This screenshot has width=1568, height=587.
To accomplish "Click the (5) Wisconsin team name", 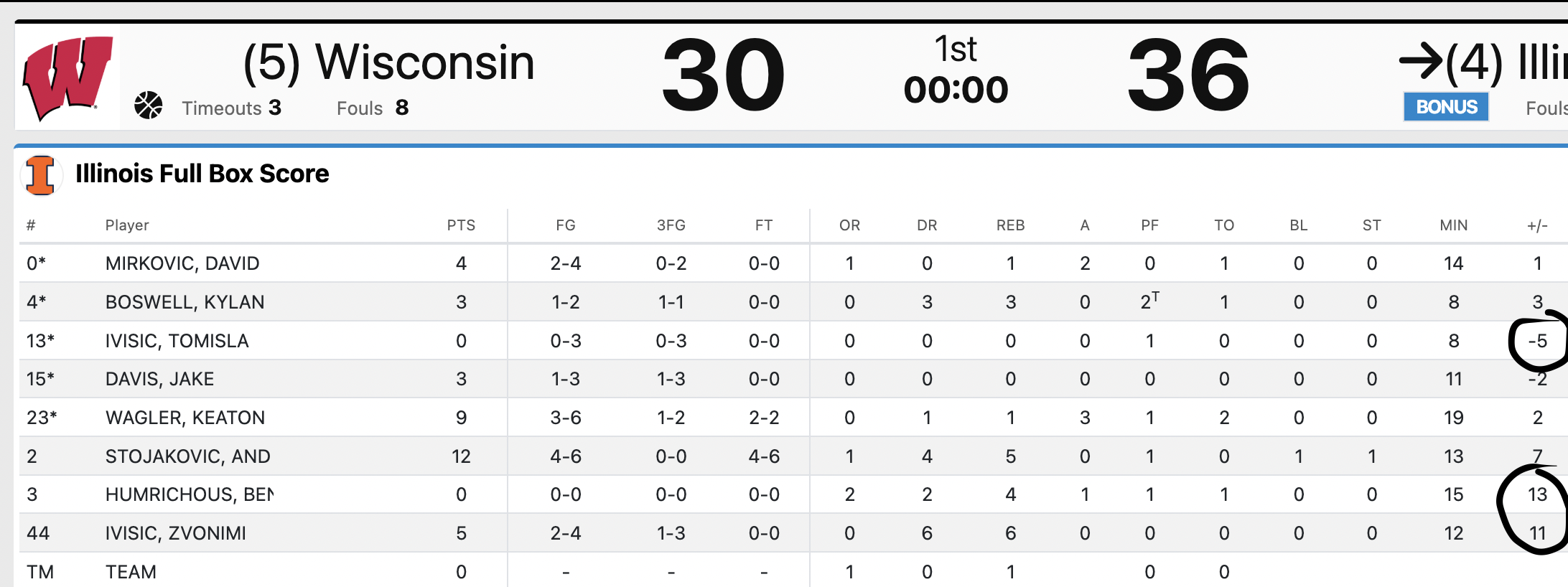I will click(x=389, y=63).
